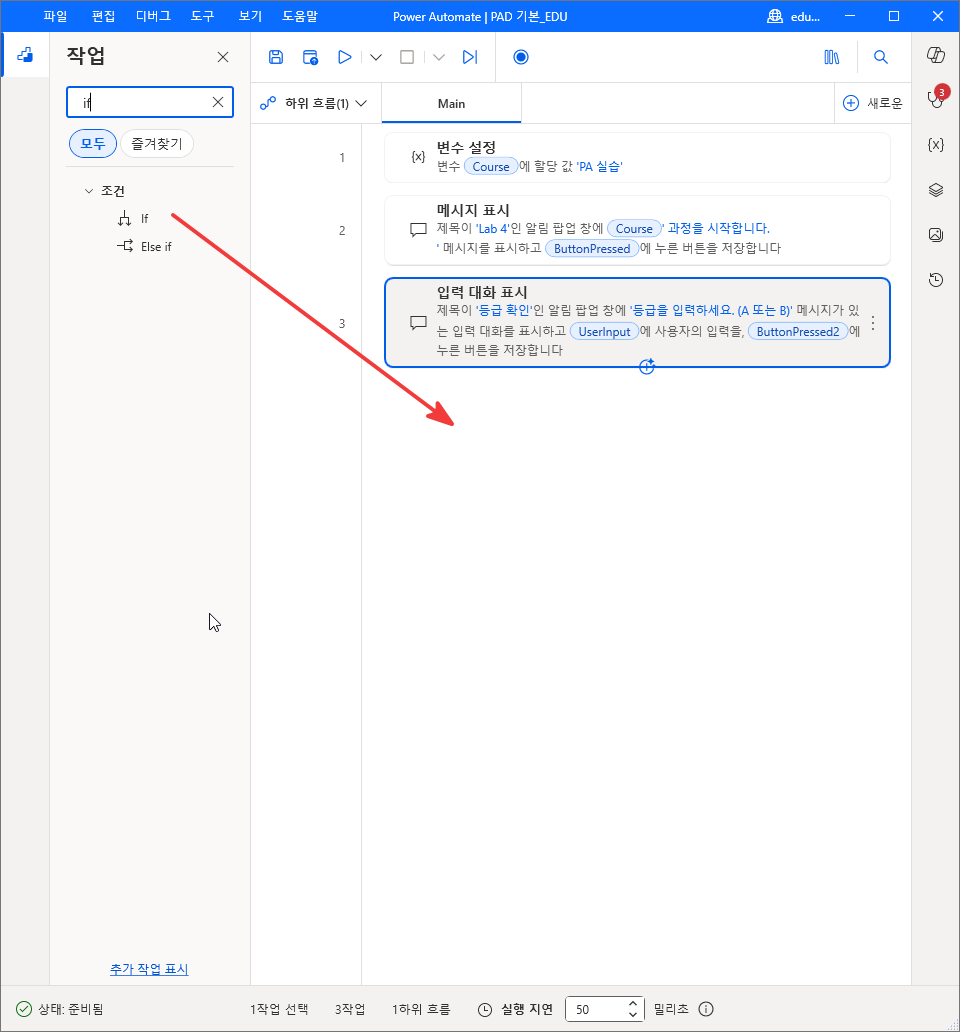Screen dimensions: 960x1032
Task: Open the 편집 menu
Action: click(x=103, y=16)
